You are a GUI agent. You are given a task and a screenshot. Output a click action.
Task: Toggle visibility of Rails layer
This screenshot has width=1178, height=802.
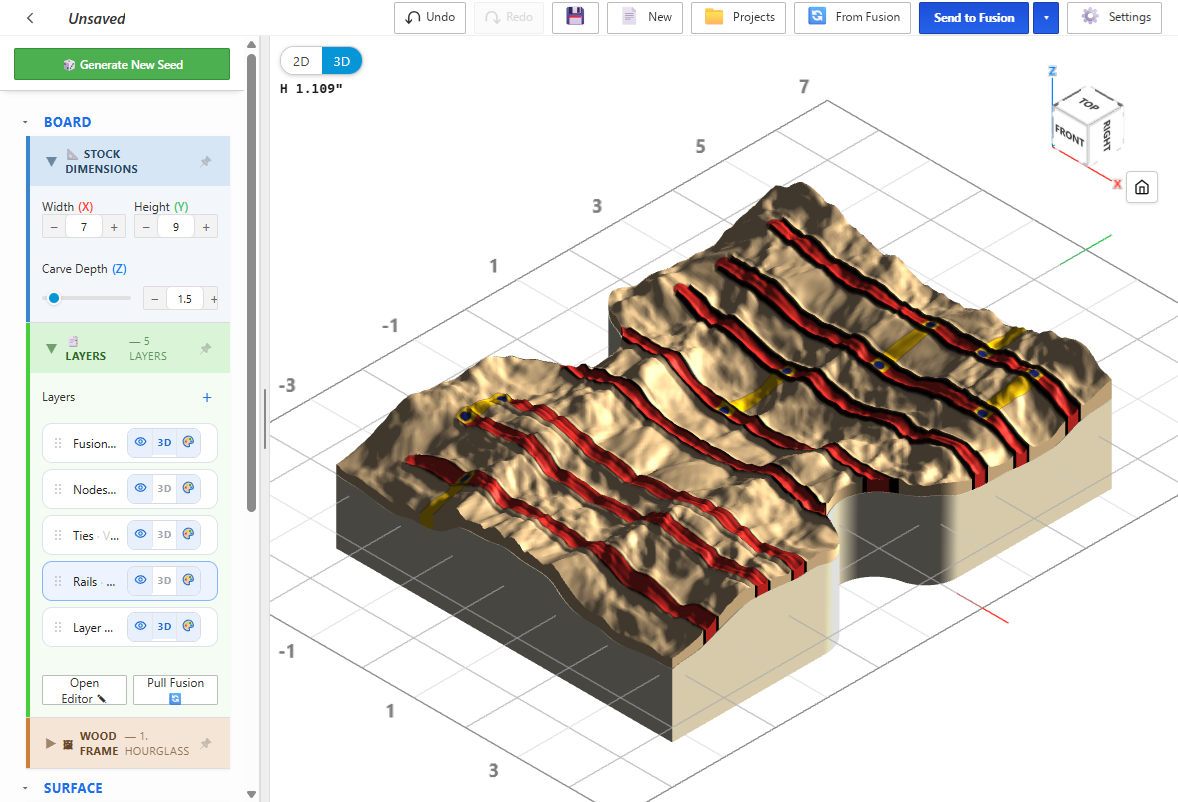point(140,580)
